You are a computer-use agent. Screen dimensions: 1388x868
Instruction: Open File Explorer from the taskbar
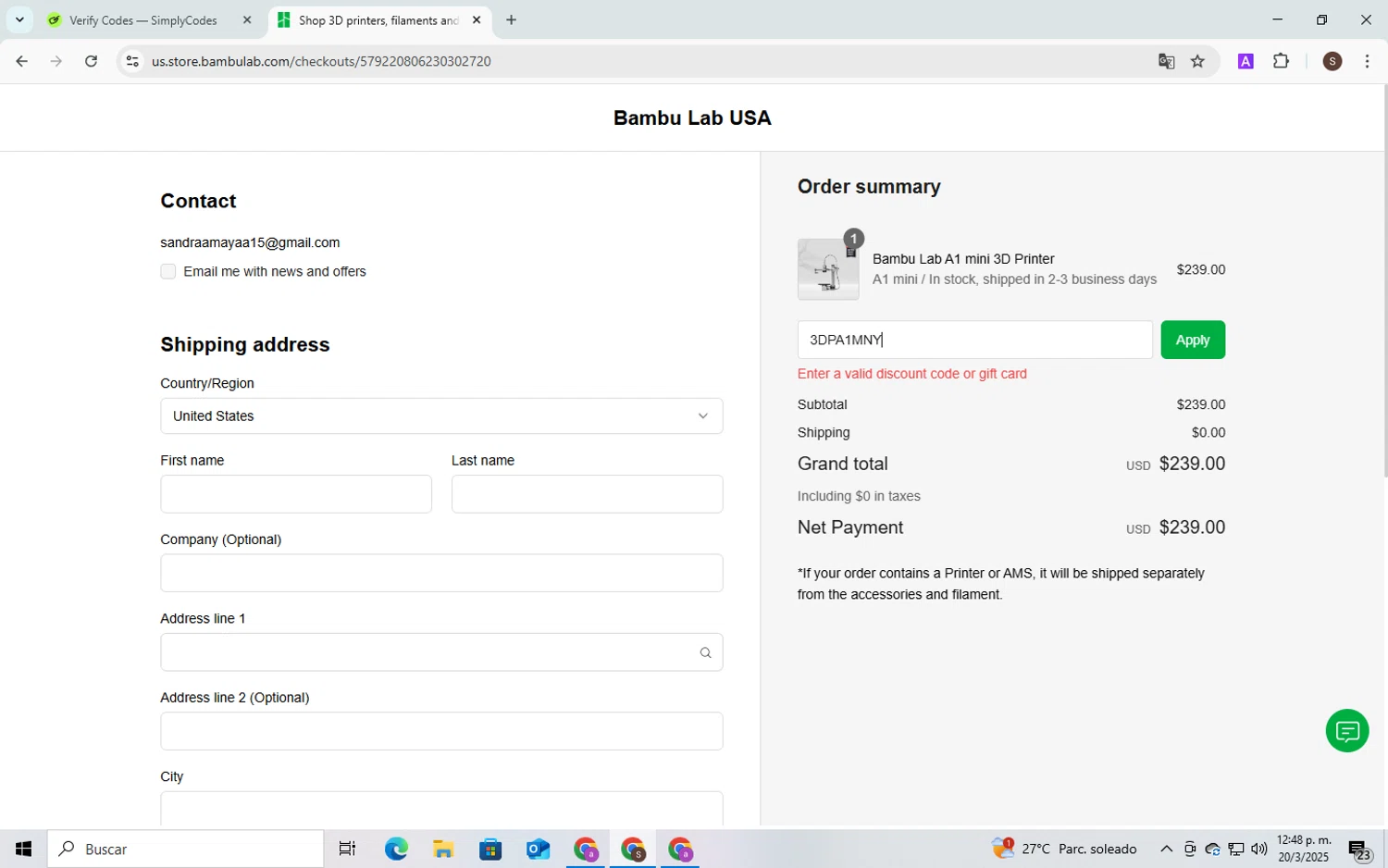tap(443, 849)
